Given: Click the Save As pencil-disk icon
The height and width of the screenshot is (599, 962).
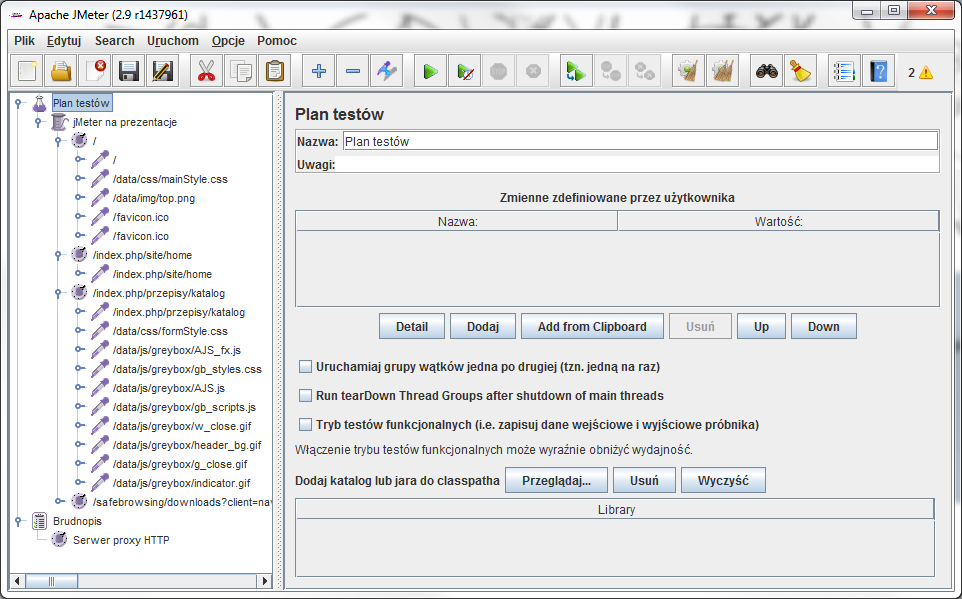Looking at the screenshot, I should (163, 71).
